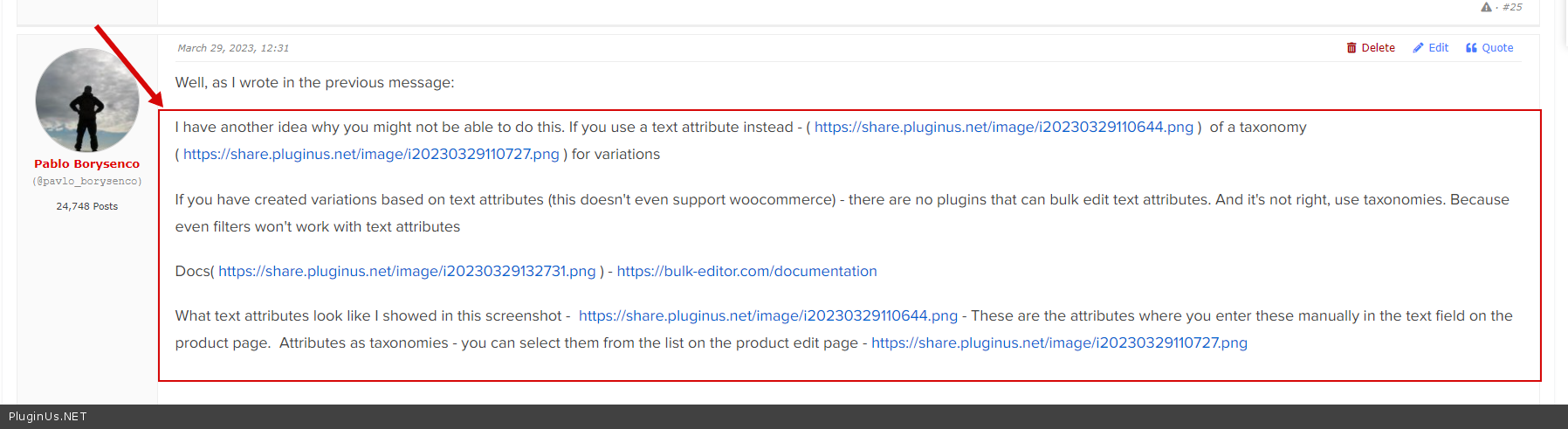1568x429 pixels.
Task: Click the @pavlo_borysenco handle
Action: [x=87, y=182]
